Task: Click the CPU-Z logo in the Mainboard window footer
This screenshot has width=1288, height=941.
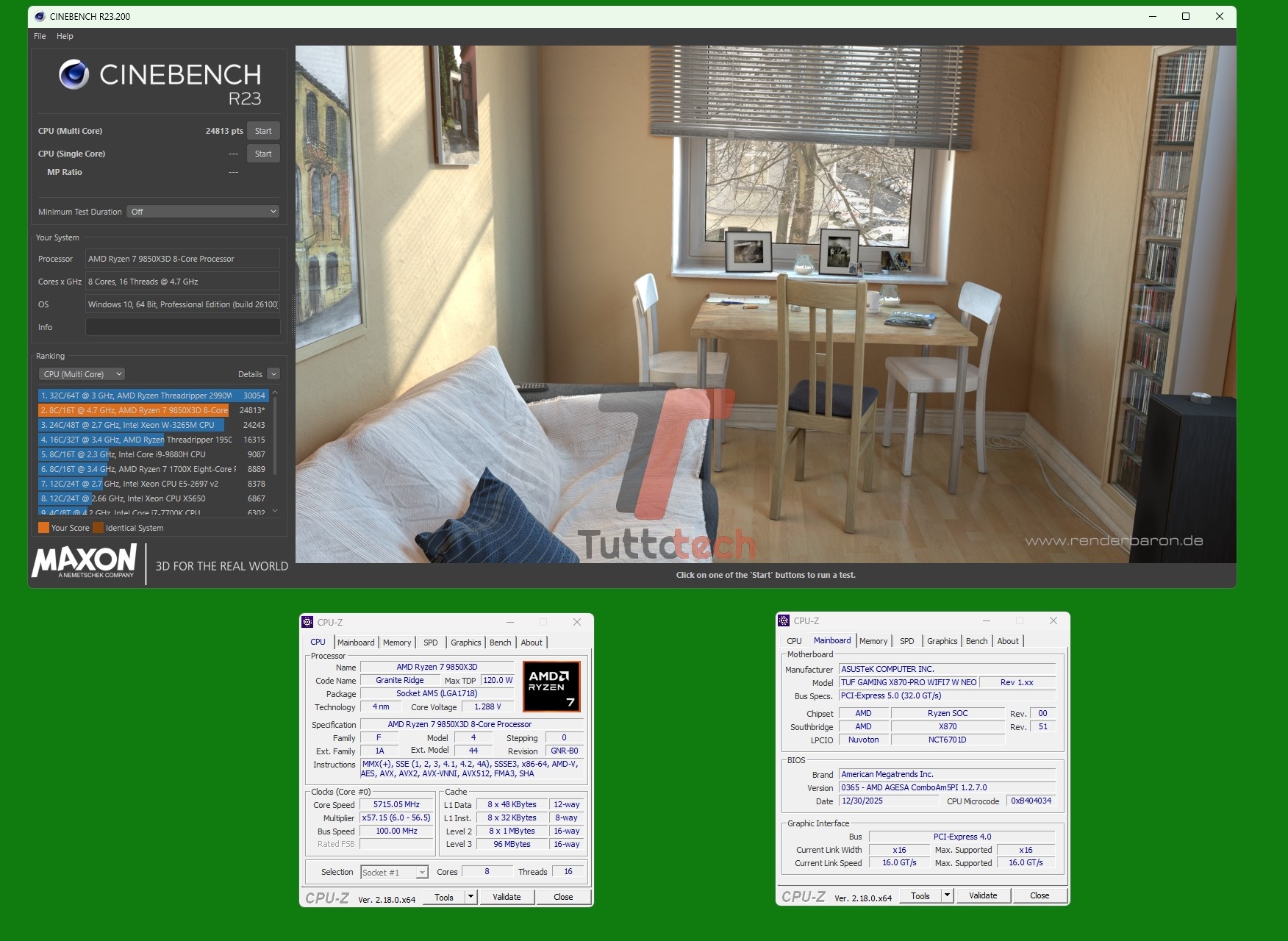Action: 804,896
